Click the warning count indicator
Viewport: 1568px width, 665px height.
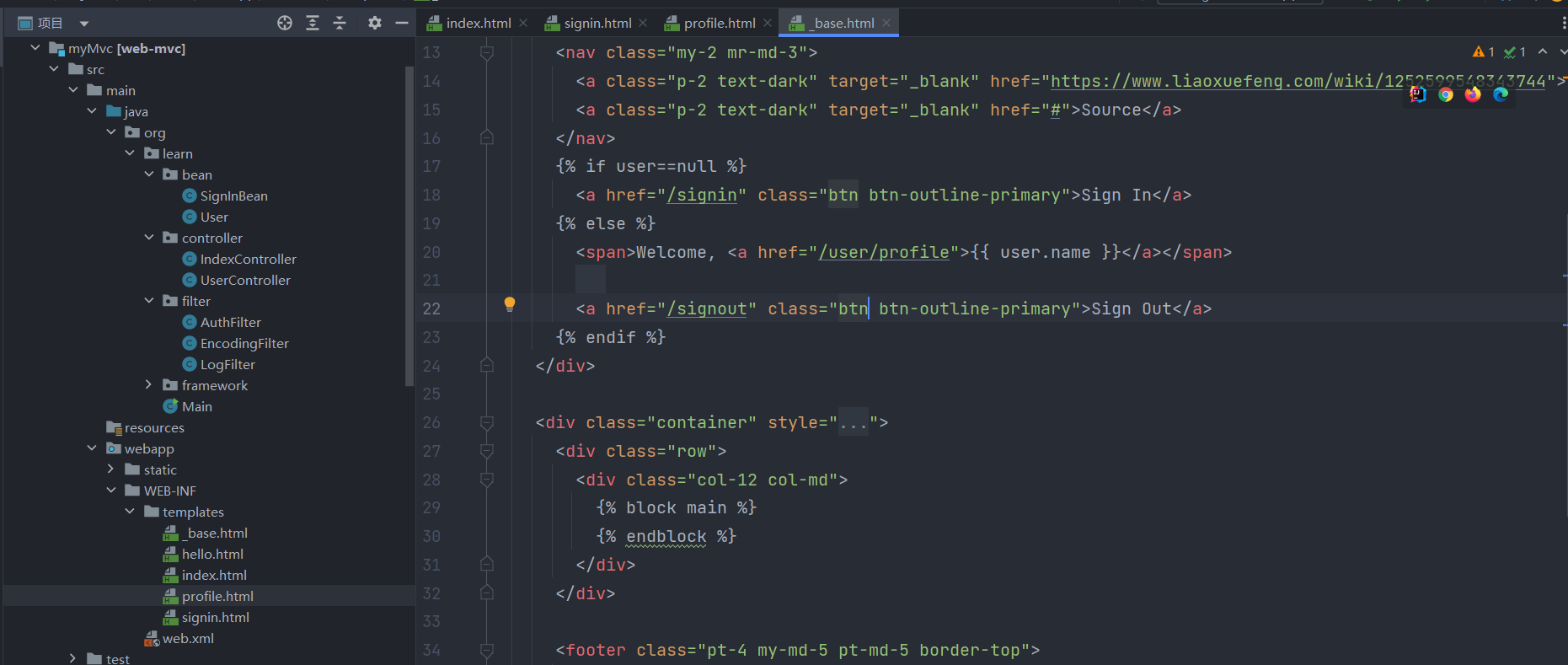(1483, 52)
